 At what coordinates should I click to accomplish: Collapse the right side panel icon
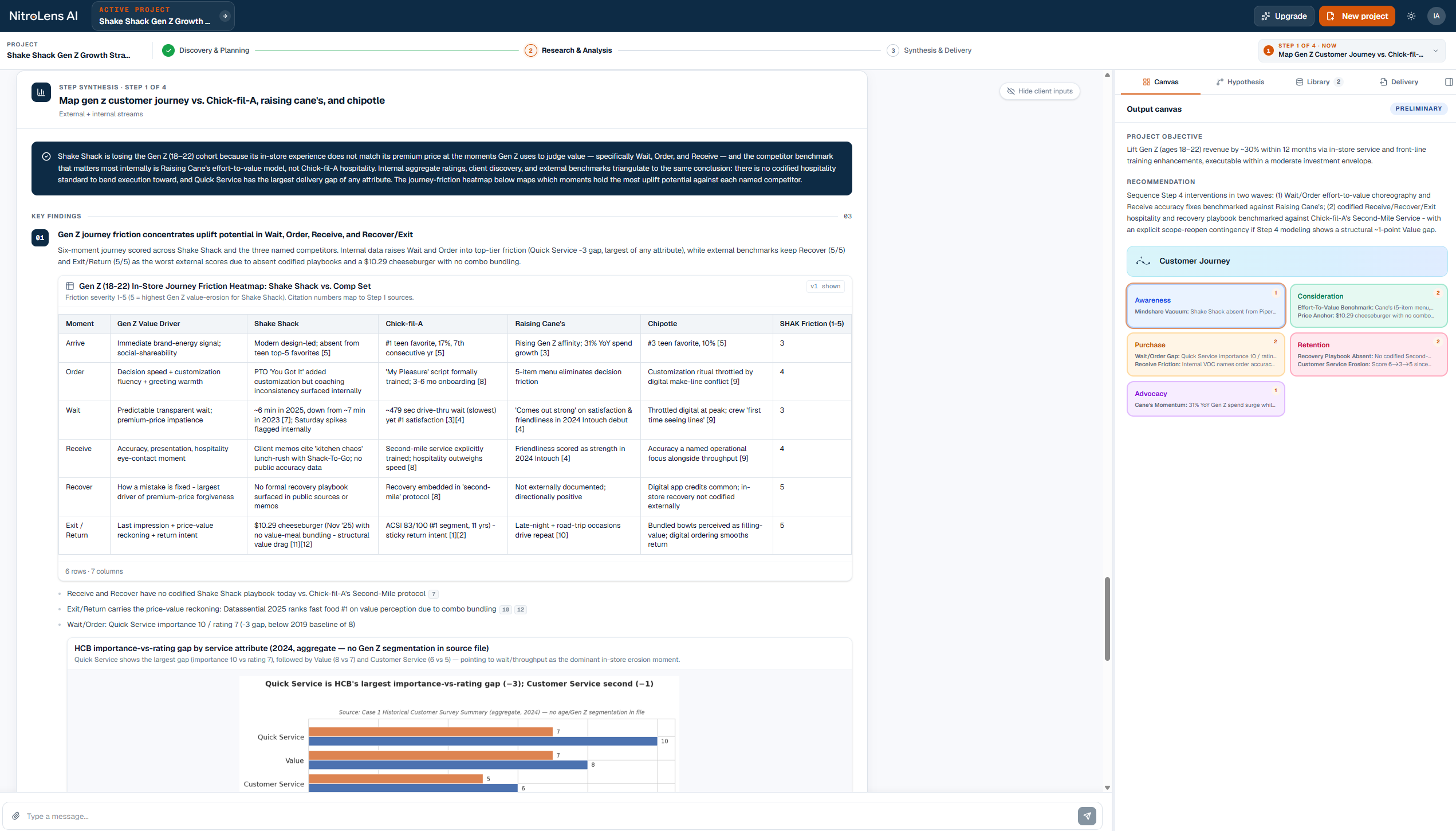[x=1449, y=82]
